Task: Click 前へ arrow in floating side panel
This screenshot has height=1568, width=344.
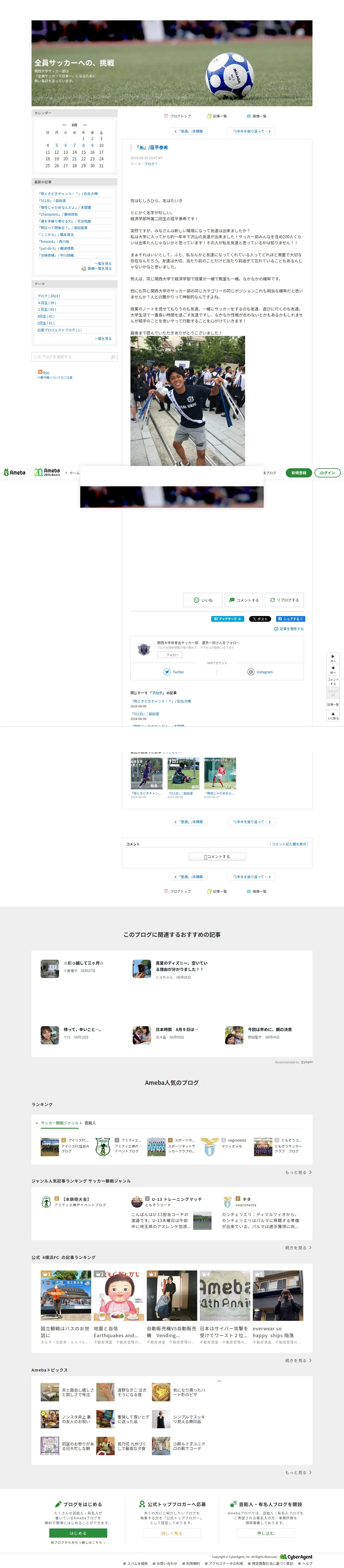Action: click(333, 670)
